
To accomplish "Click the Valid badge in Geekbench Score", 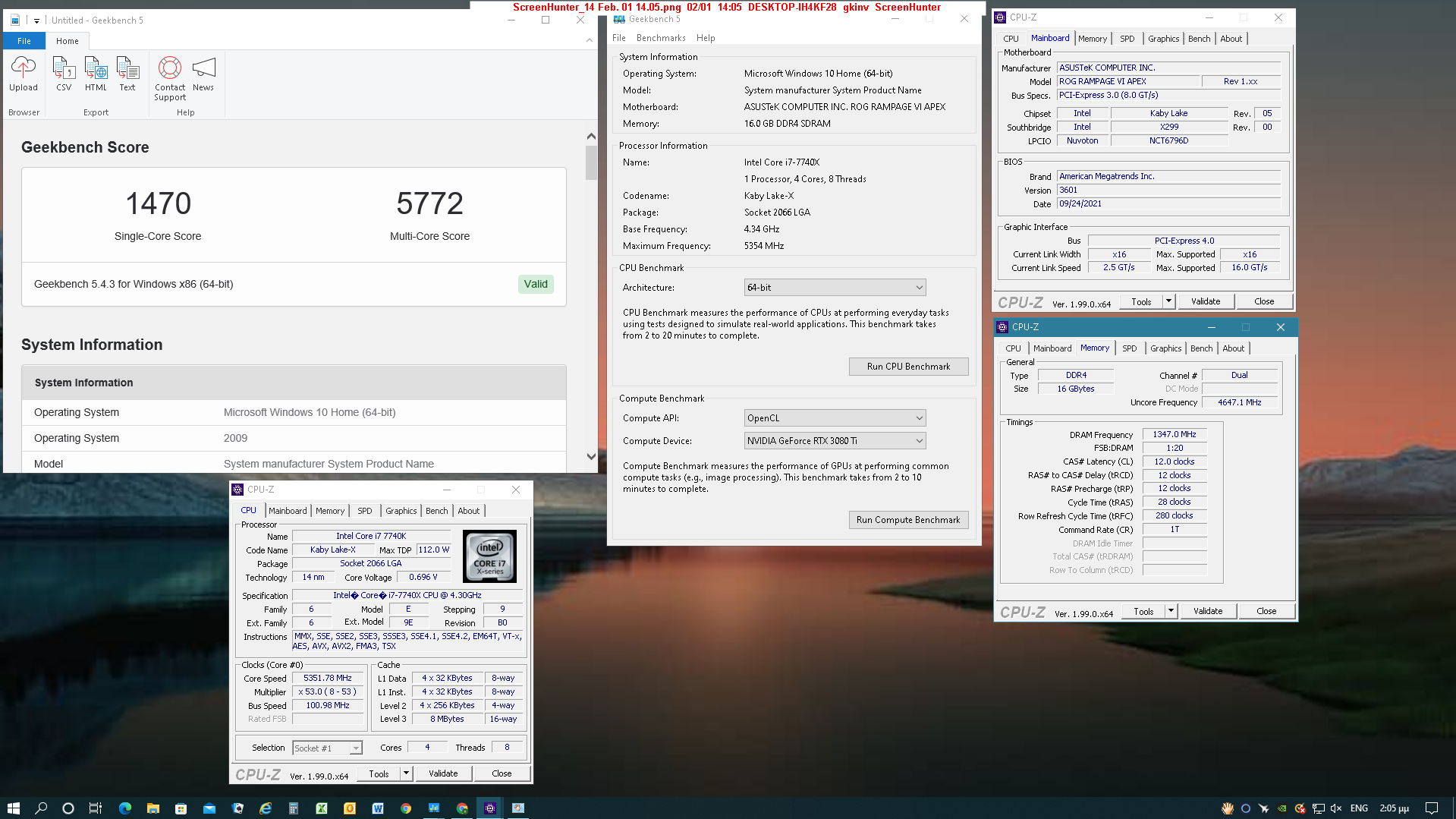I will [x=536, y=284].
